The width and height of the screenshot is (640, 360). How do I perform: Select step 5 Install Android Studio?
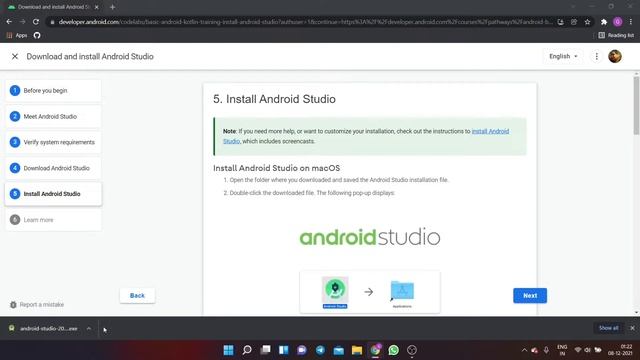click(53, 194)
